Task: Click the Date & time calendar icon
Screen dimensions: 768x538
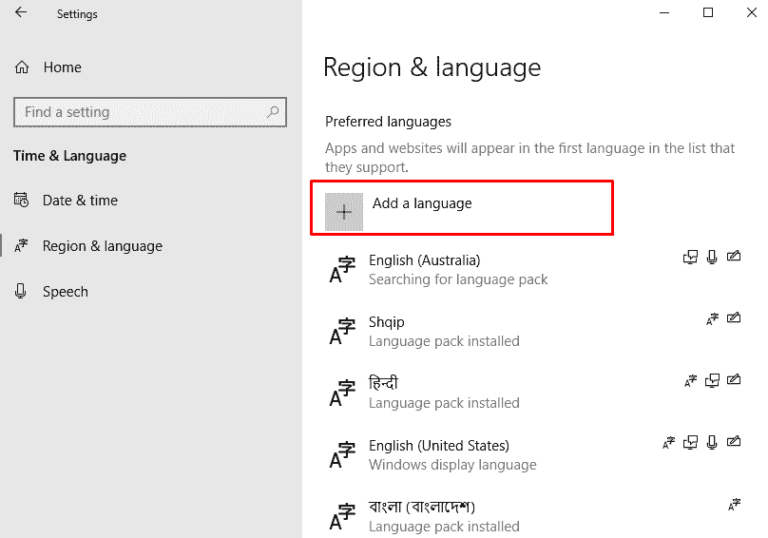Action: 21,200
